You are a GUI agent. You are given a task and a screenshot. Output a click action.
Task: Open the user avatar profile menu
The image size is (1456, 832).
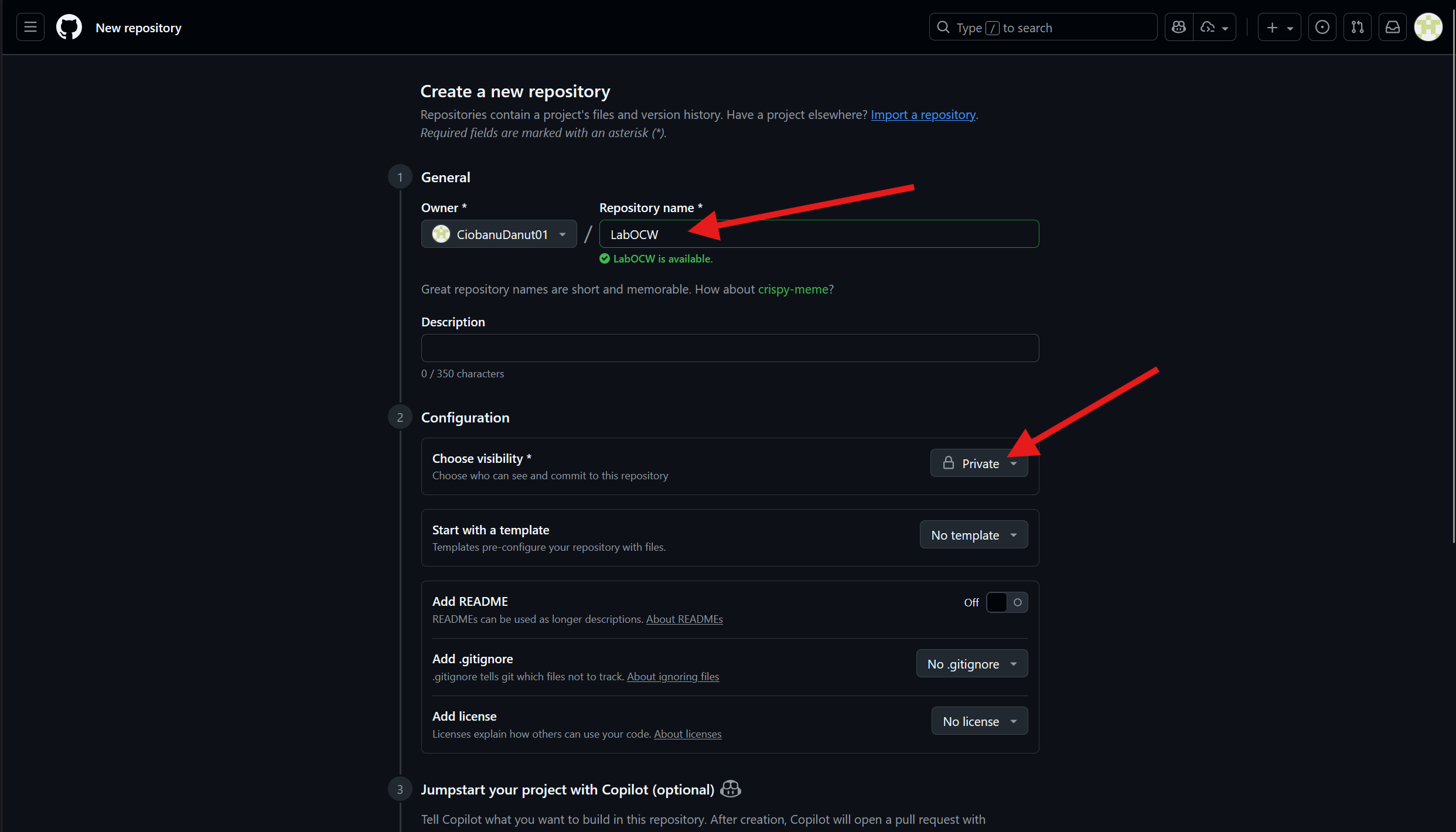pyautogui.click(x=1428, y=28)
